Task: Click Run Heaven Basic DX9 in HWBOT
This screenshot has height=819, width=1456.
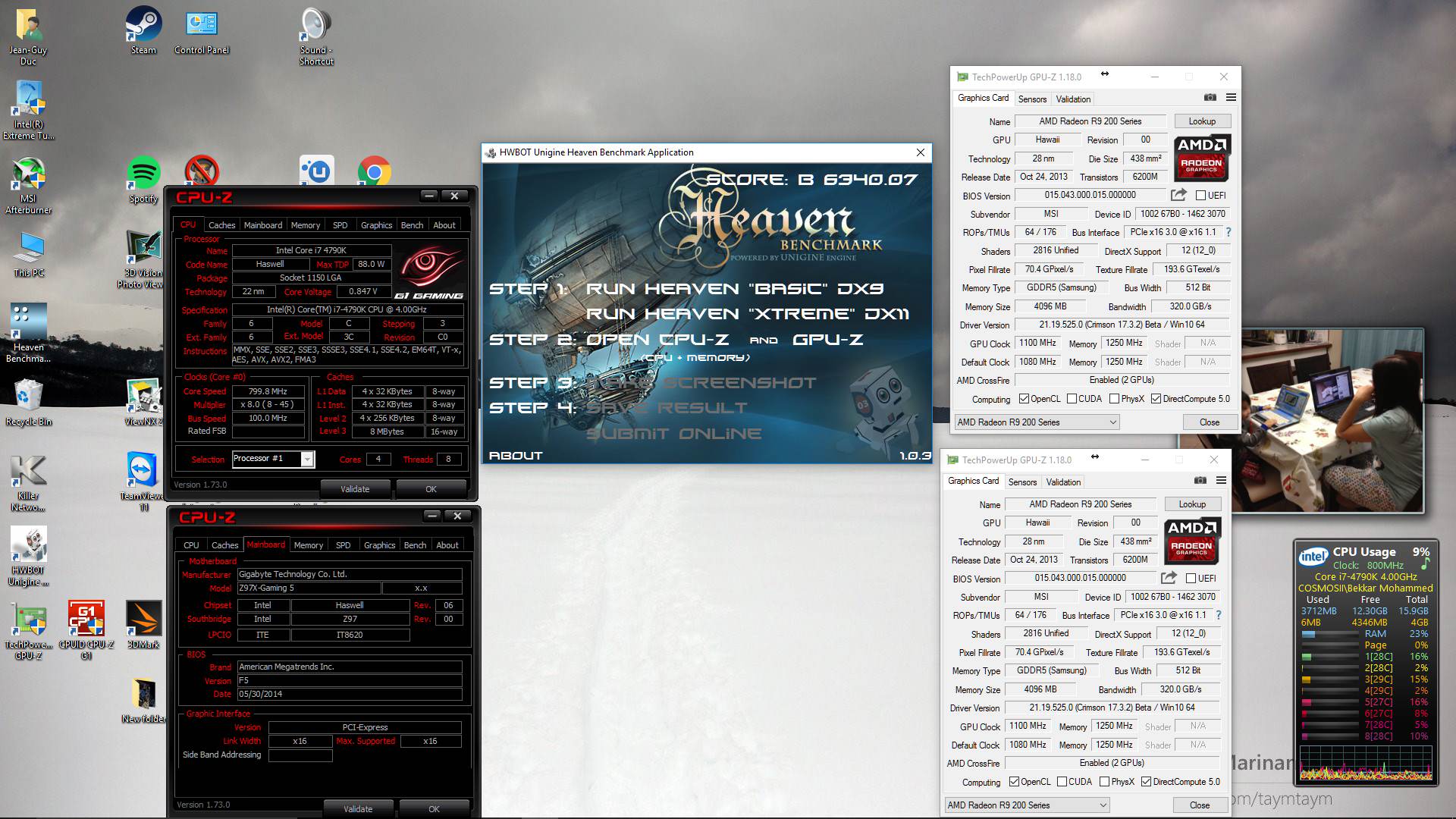Action: pyautogui.click(x=735, y=289)
